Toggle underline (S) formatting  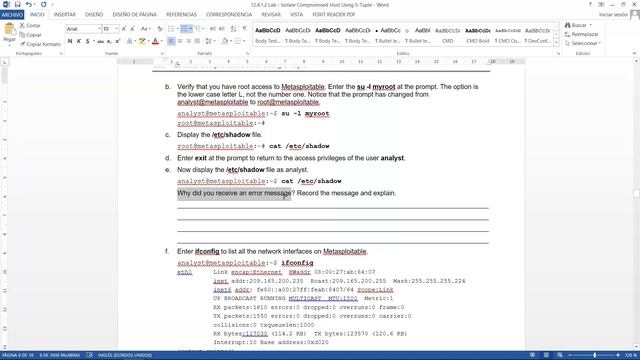click(87, 41)
